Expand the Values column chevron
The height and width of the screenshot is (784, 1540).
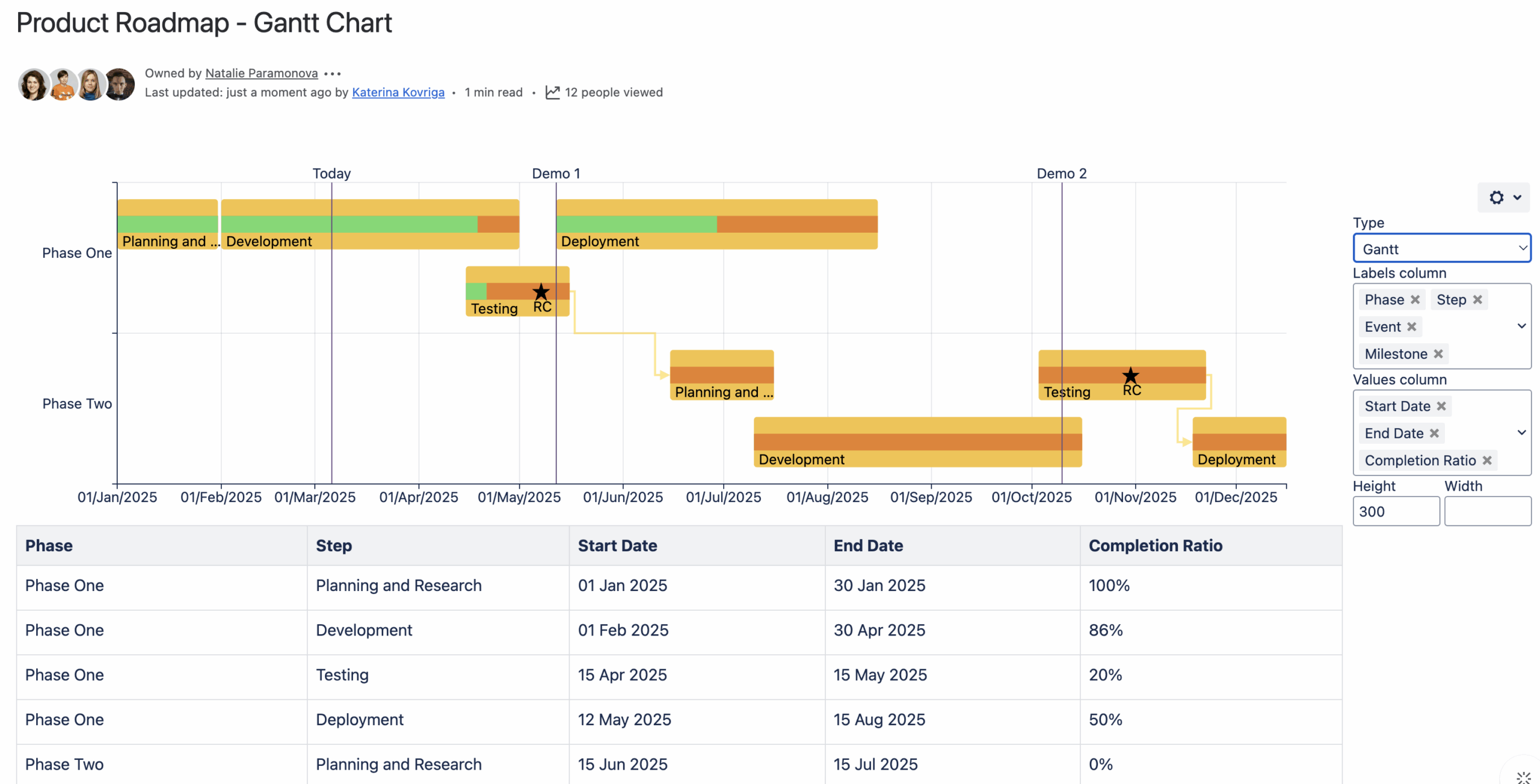(x=1523, y=432)
